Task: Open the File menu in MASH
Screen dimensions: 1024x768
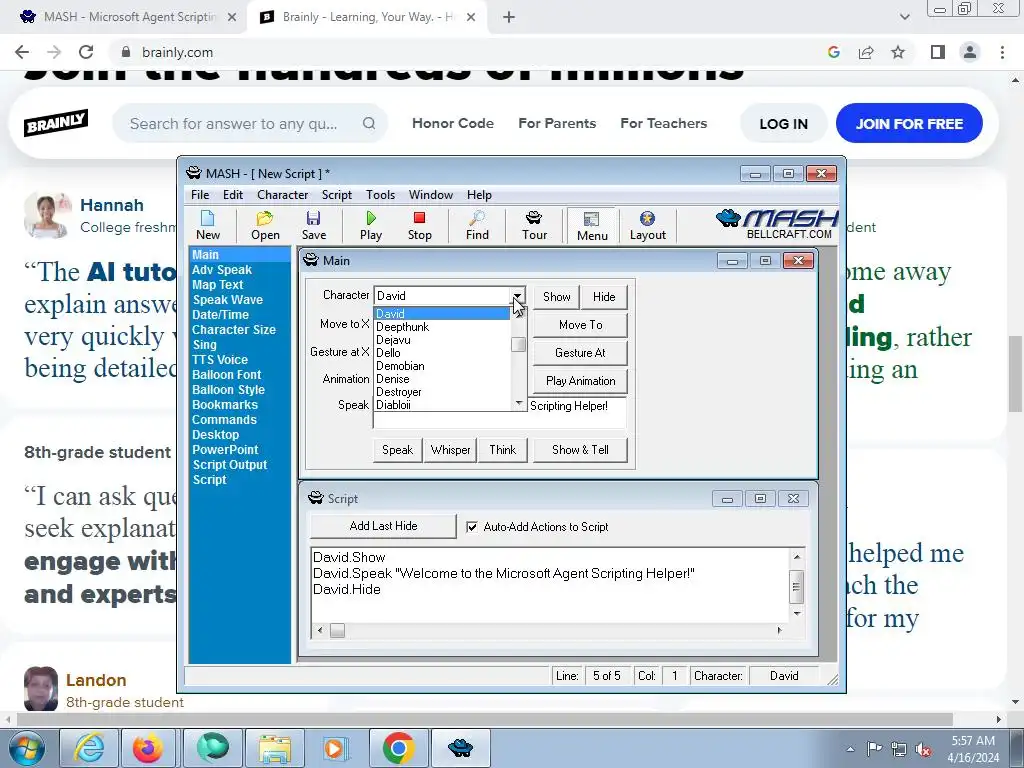Action: pyautogui.click(x=200, y=195)
